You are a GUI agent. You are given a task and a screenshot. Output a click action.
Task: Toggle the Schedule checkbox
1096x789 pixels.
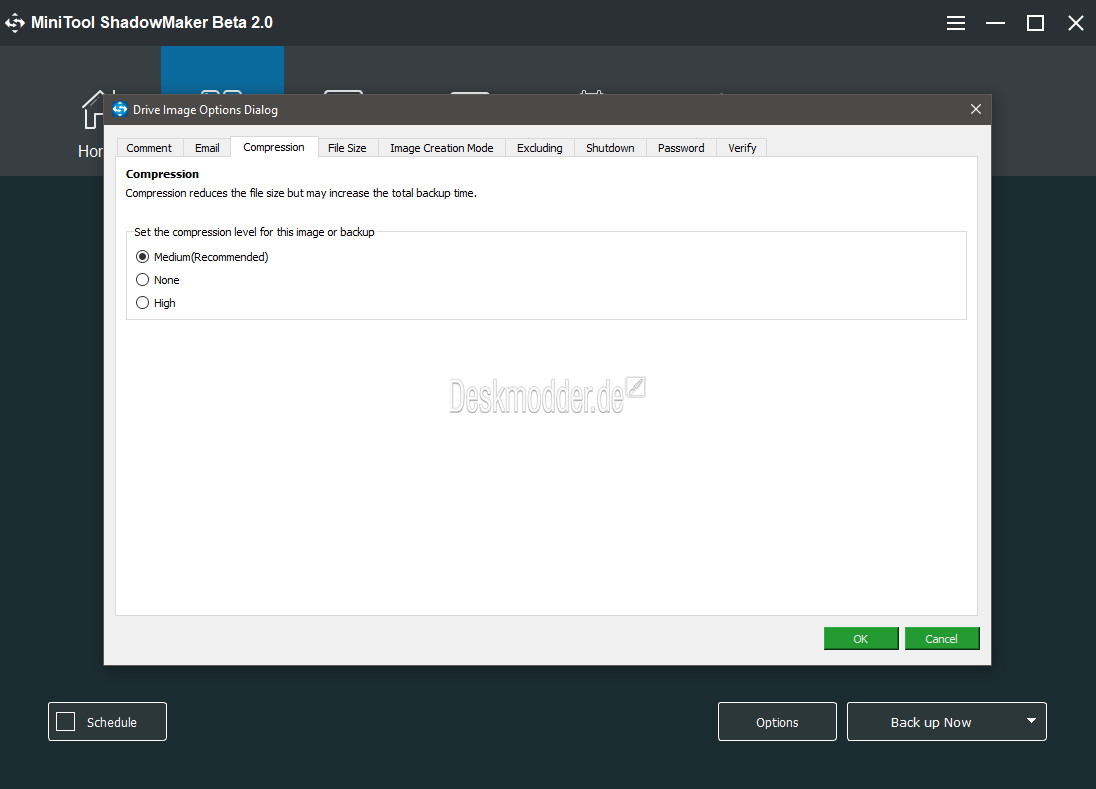point(66,722)
